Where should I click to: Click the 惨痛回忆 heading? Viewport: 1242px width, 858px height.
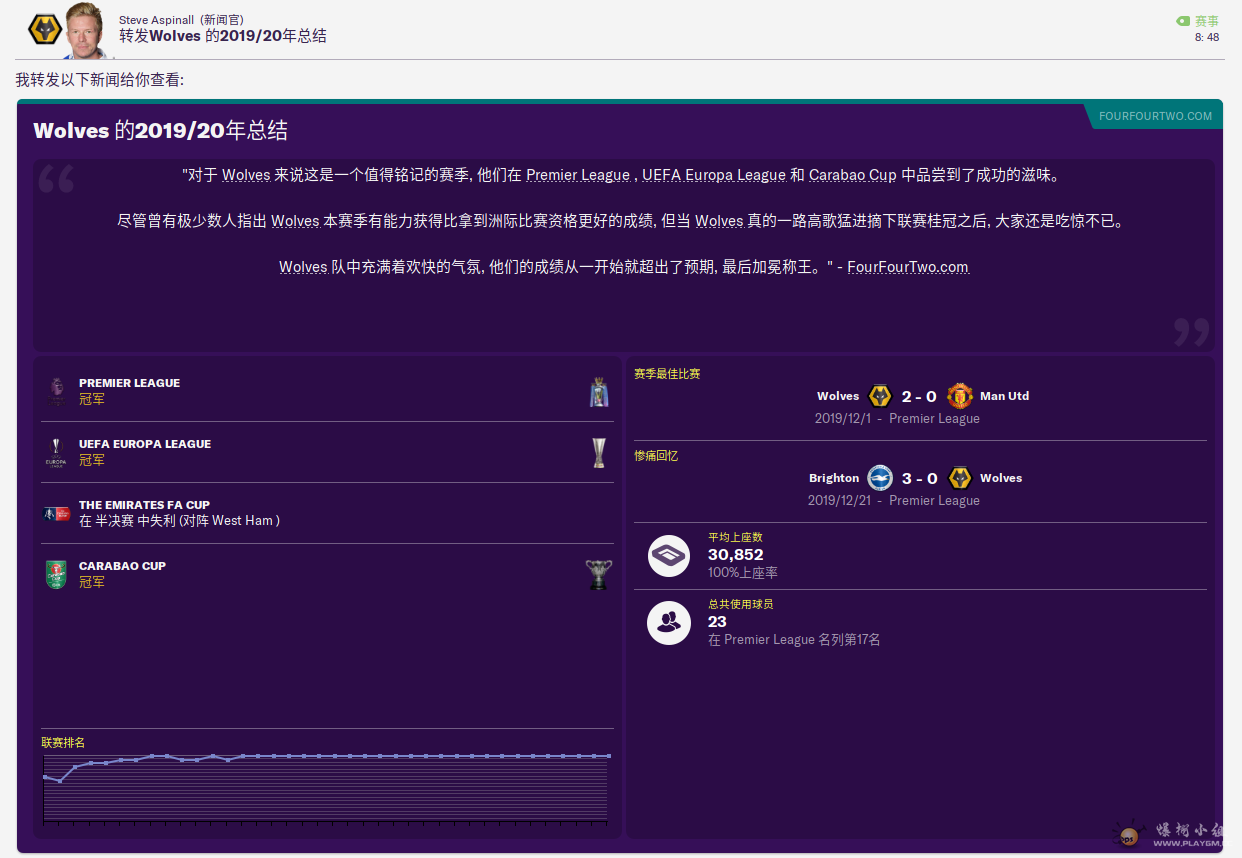pos(656,456)
